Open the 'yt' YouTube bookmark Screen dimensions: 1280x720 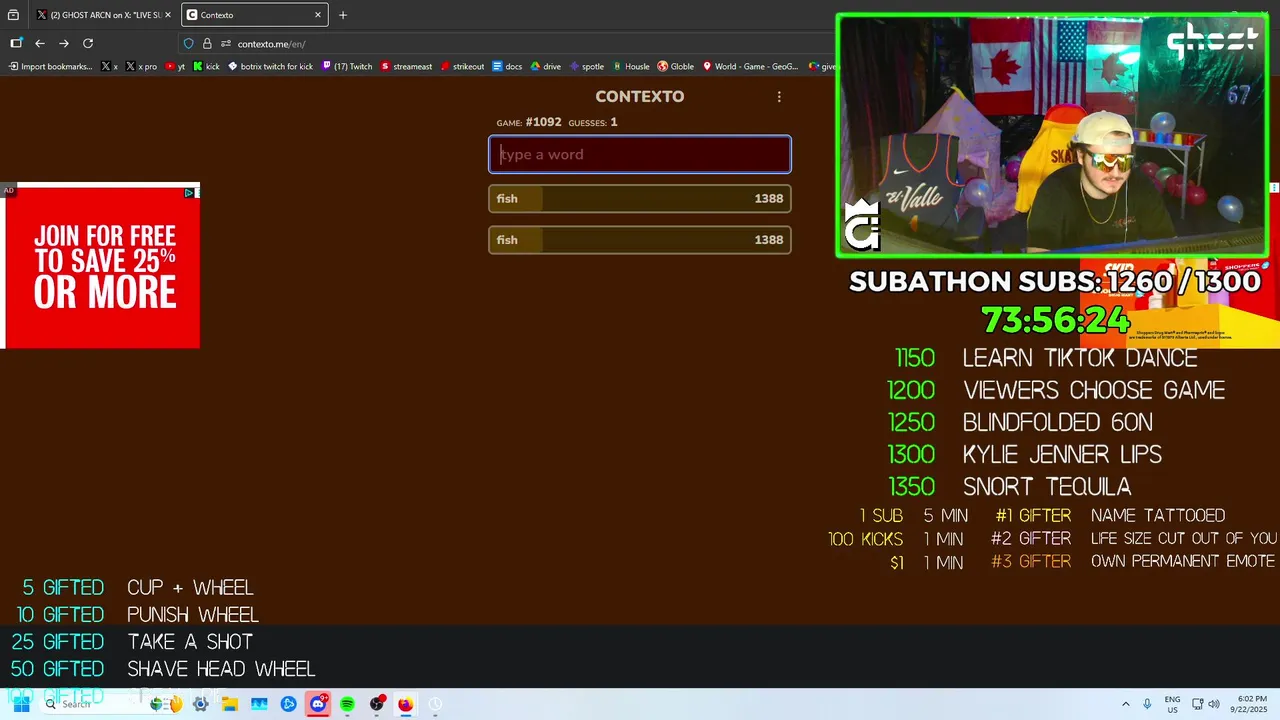coord(175,67)
